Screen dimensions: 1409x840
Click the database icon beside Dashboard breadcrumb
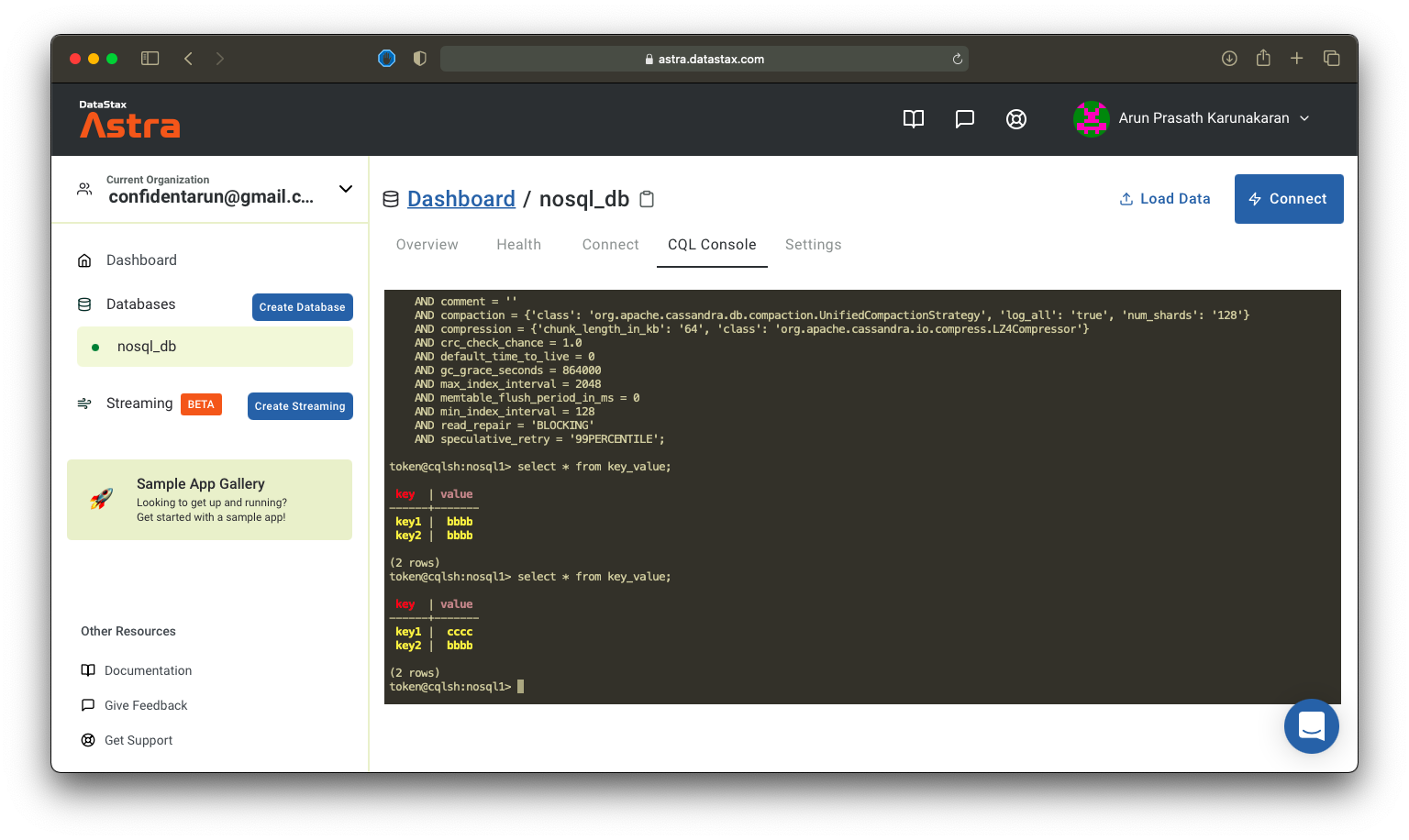[391, 198]
